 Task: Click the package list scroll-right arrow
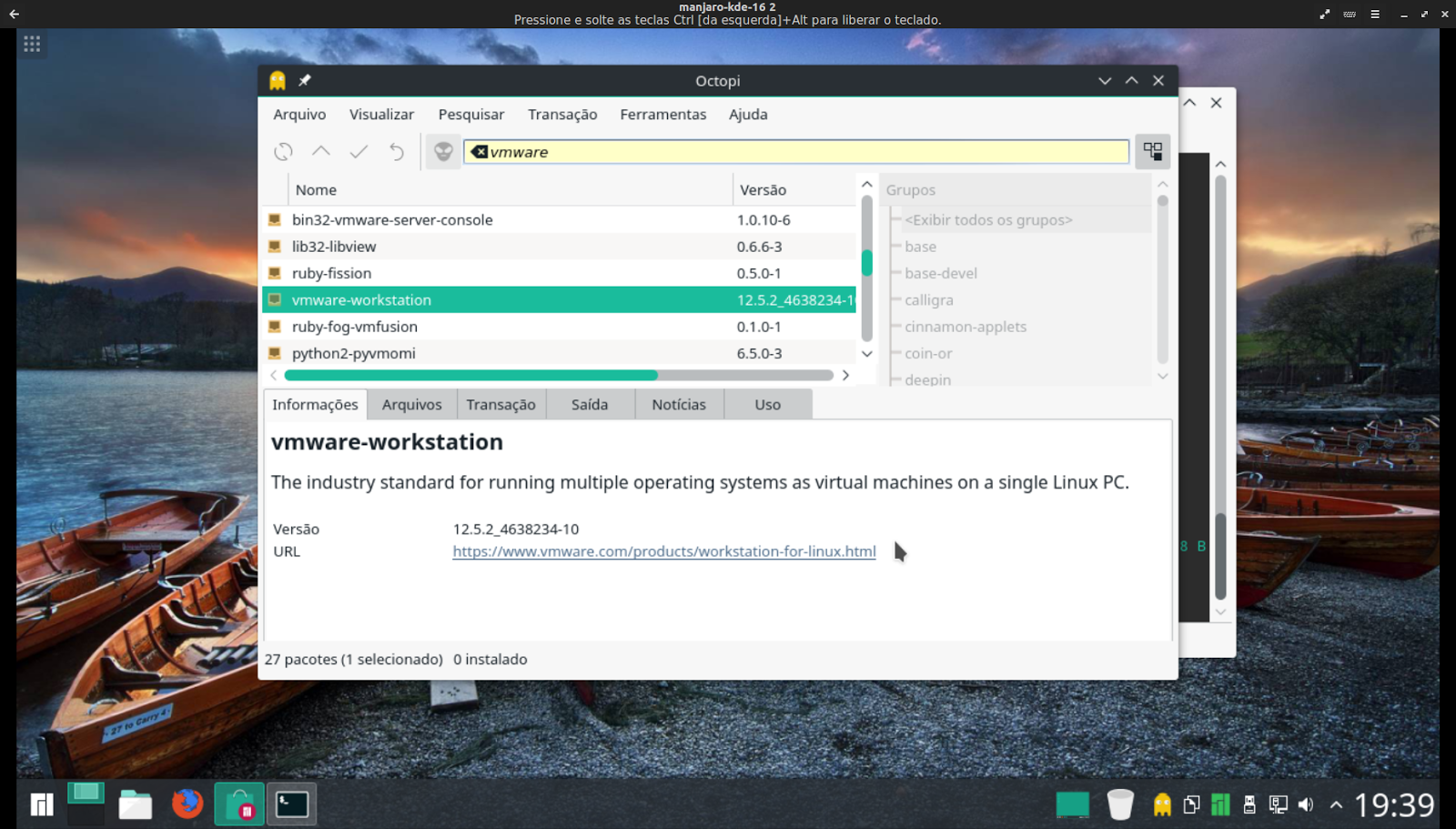pos(845,375)
